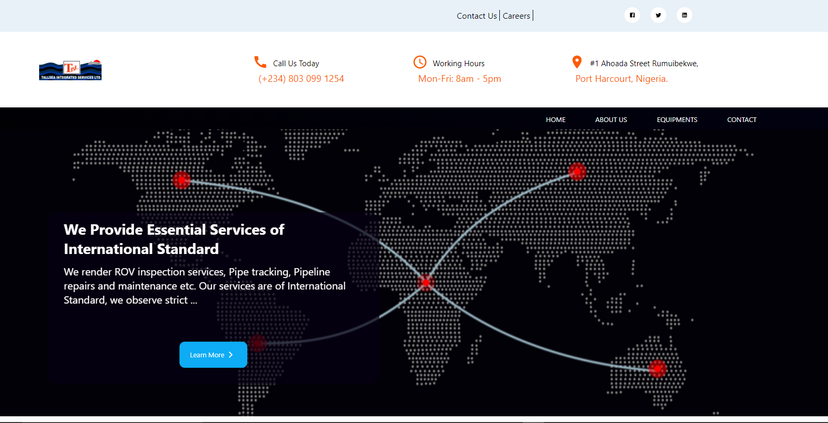Open the Careers link

point(516,16)
